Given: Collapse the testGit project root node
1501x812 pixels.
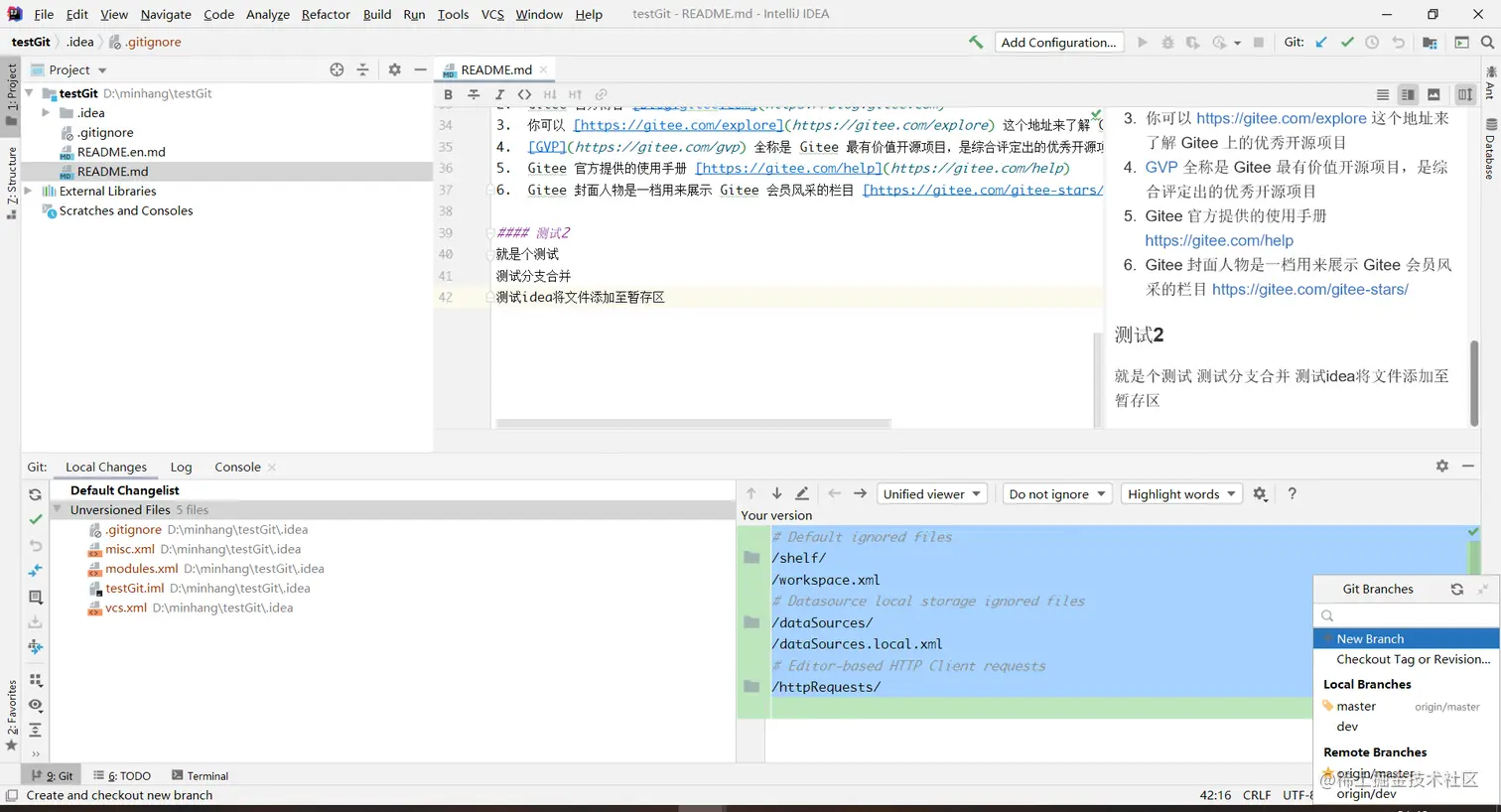Looking at the screenshot, I should click(x=29, y=93).
